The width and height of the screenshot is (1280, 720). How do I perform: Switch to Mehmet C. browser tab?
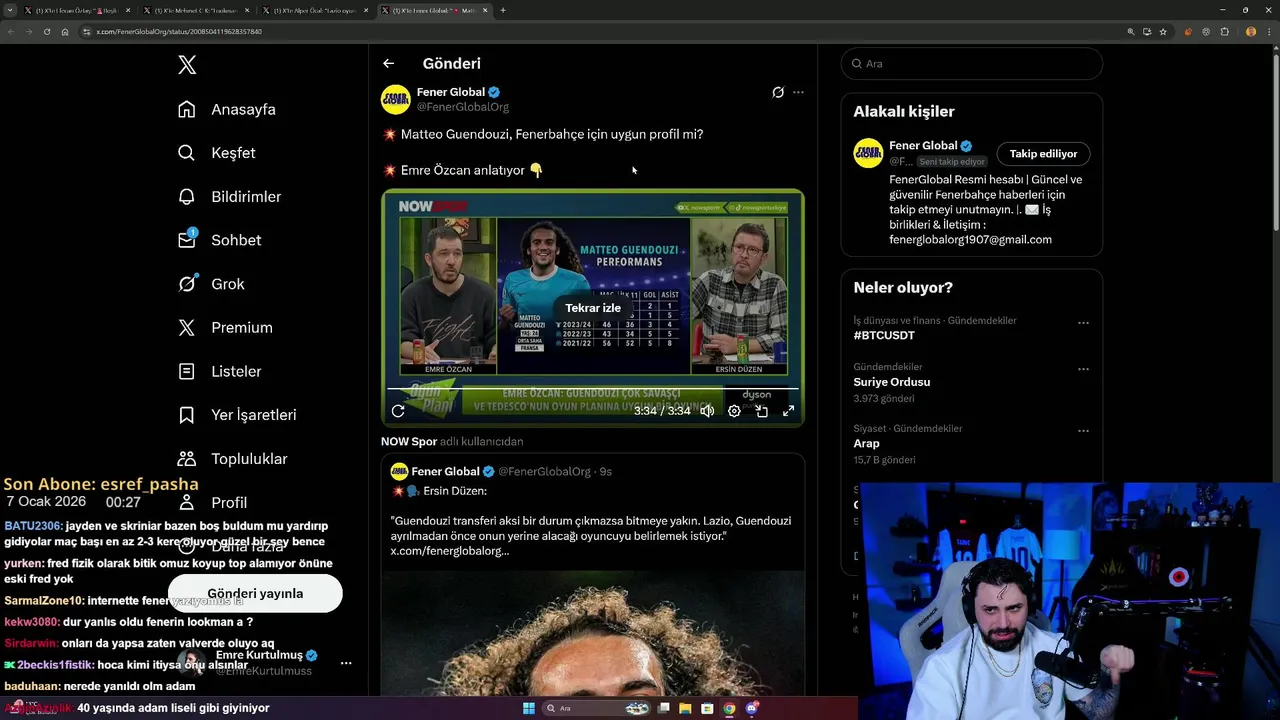click(x=196, y=10)
